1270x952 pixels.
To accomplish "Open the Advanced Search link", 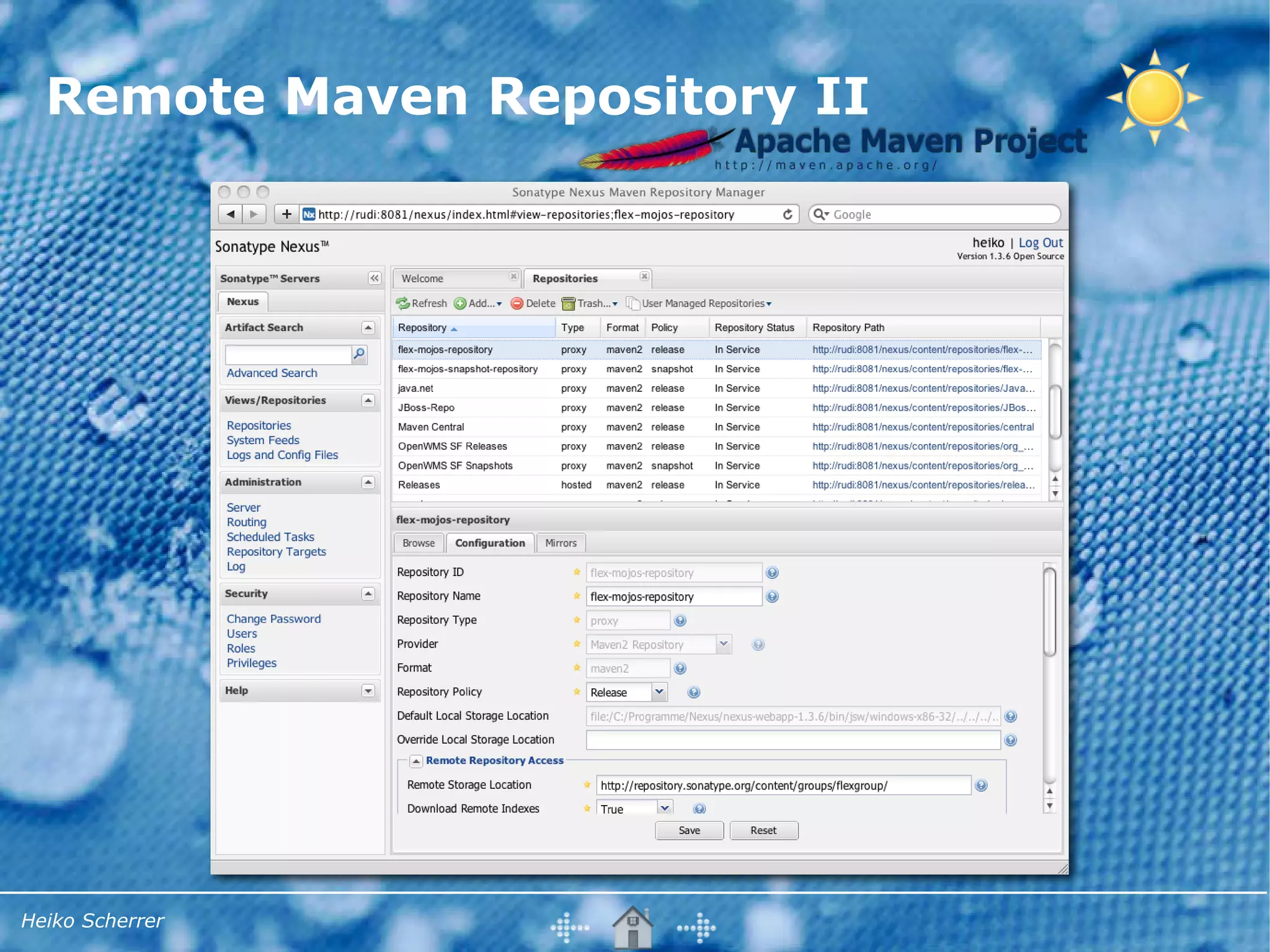I will (x=272, y=373).
